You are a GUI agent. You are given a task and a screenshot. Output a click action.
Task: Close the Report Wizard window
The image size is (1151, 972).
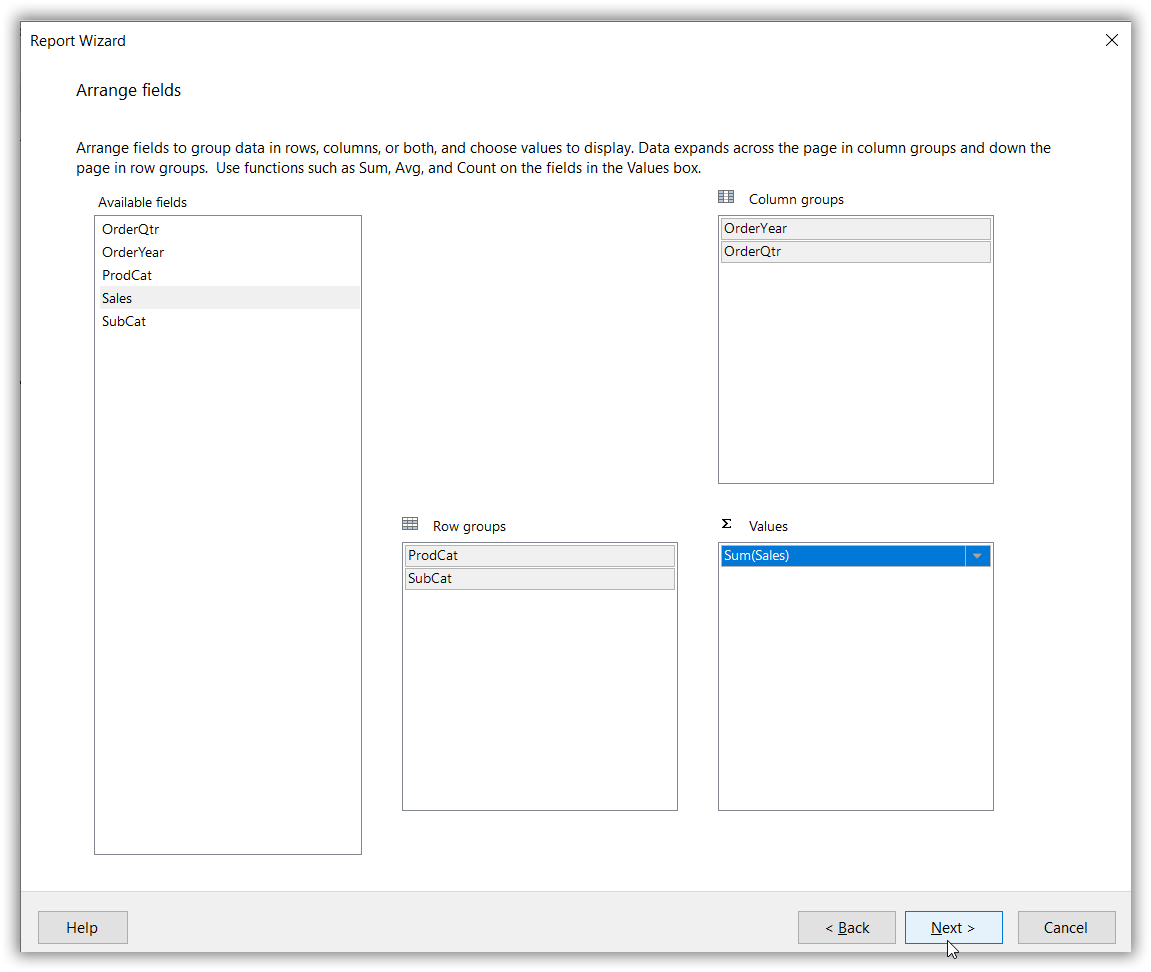point(1111,40)
